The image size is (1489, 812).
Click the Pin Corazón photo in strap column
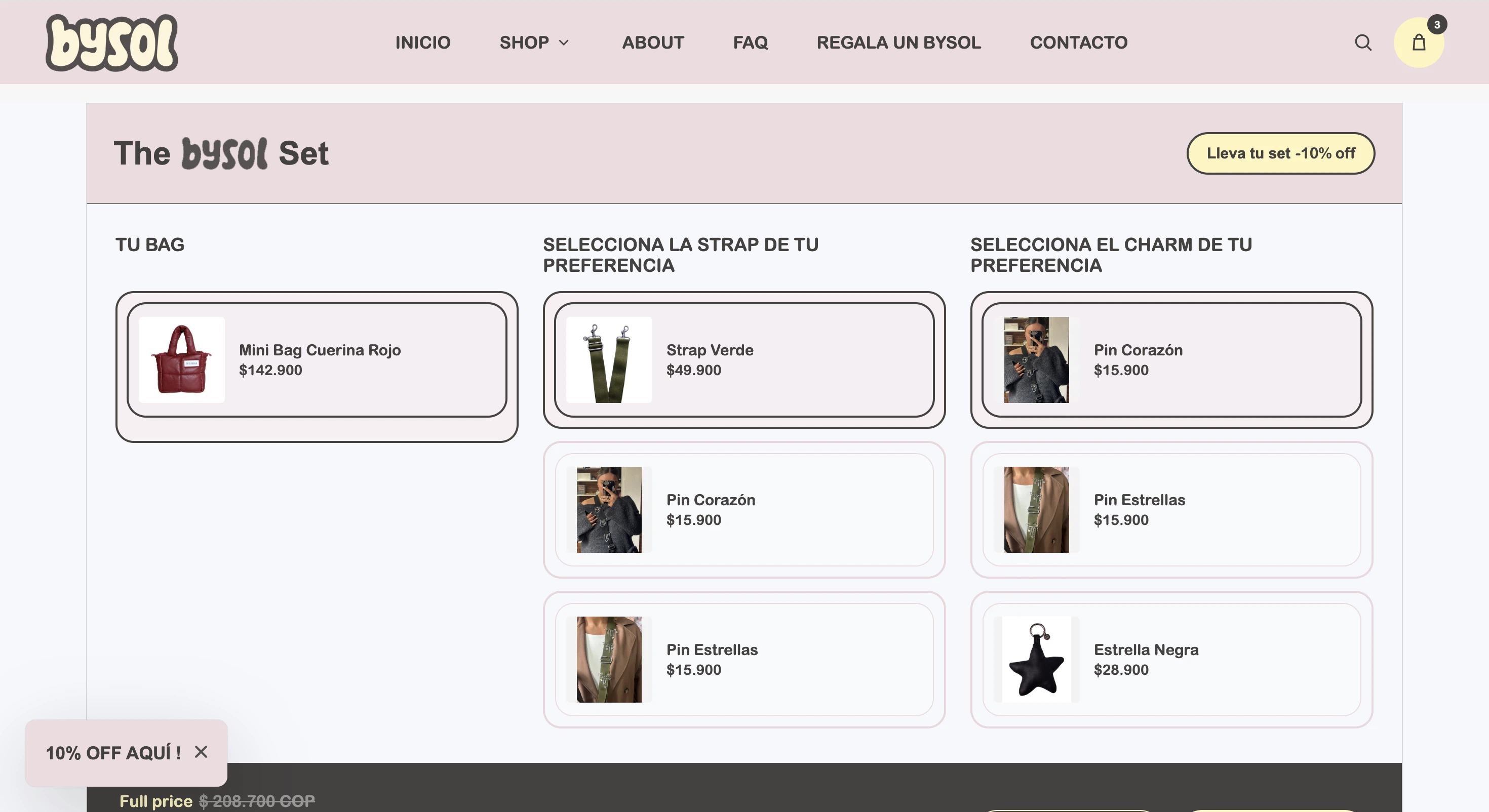click(x=609, y=509)
